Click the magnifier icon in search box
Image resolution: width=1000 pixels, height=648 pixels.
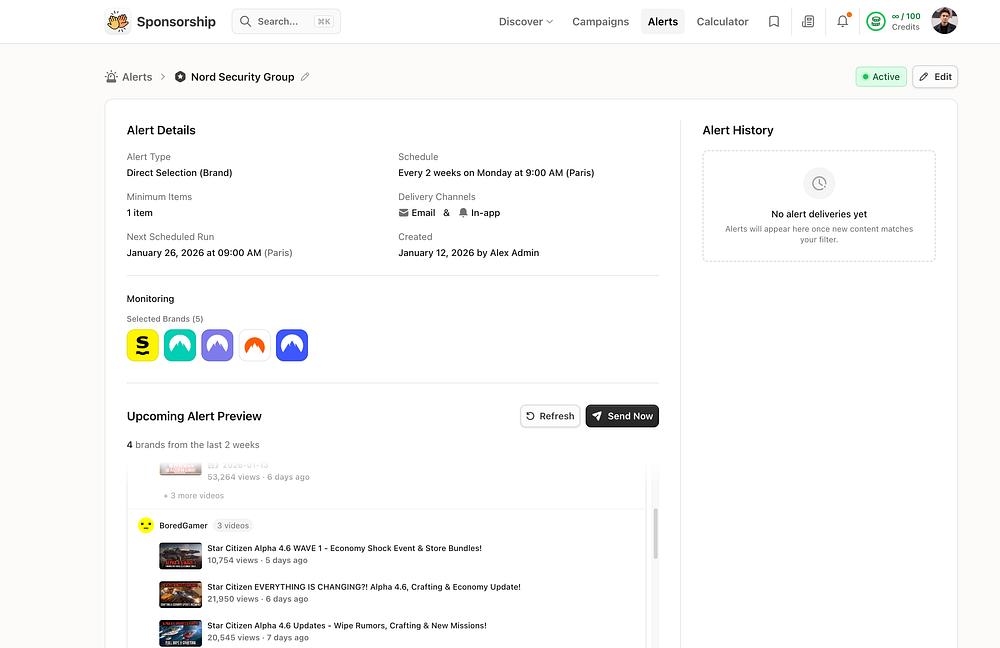tap(246, 22)
